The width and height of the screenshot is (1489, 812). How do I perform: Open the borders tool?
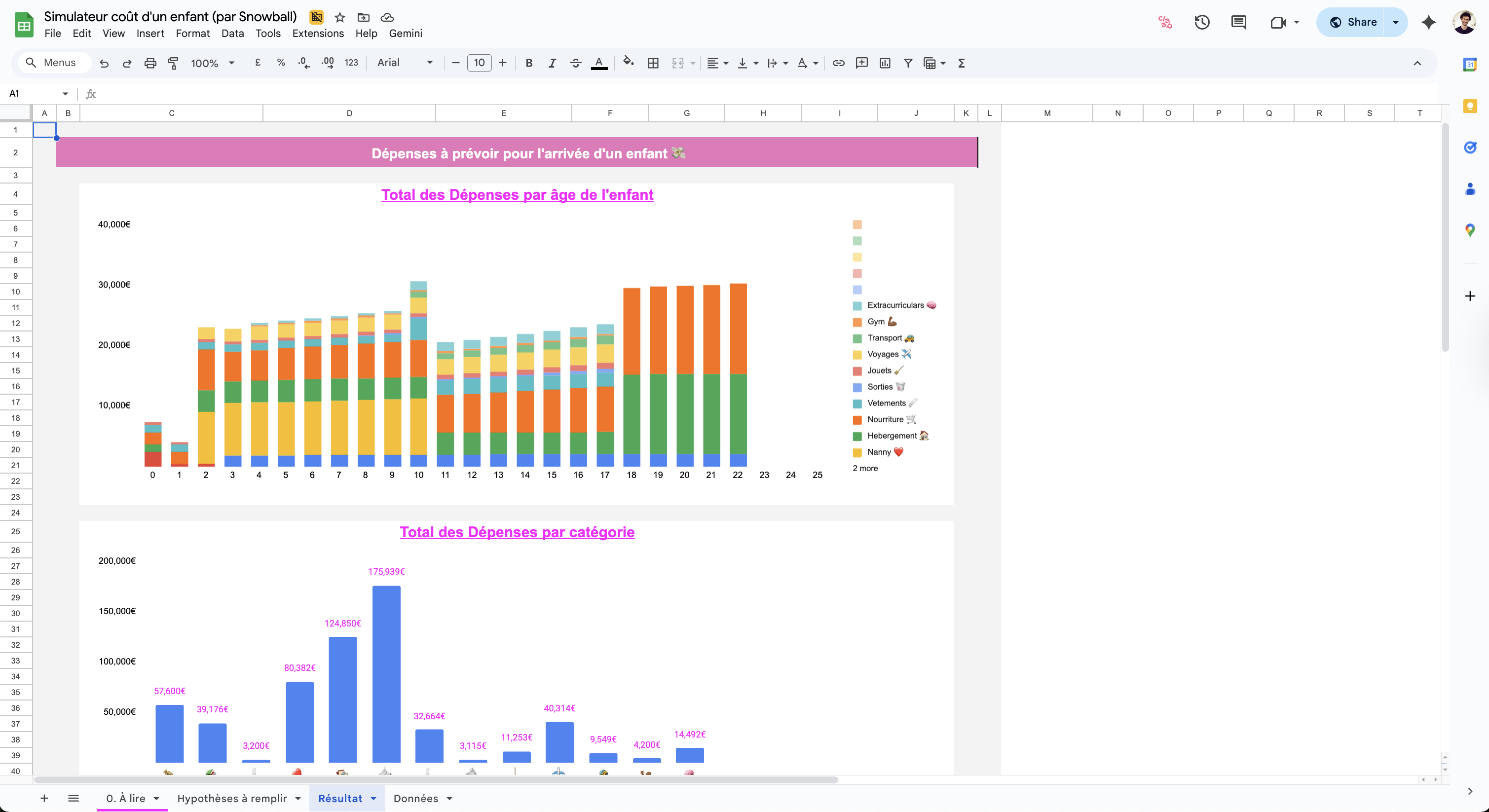653,63
